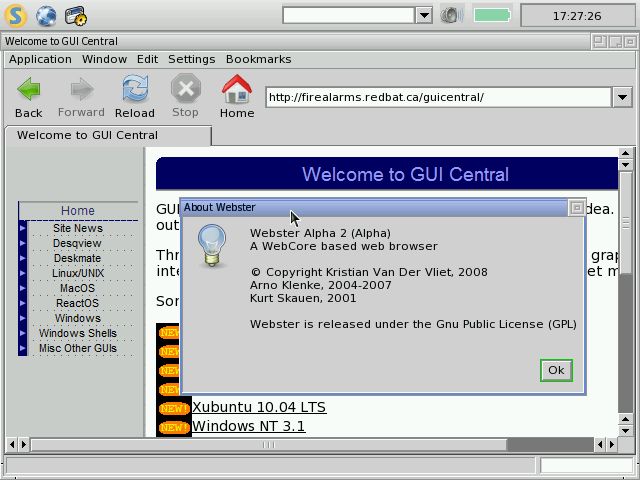Image resolution: width=640 pixels, height=480 pixels.
Task: Open the Syllable S menu icon
Action: tap(16, 16)
